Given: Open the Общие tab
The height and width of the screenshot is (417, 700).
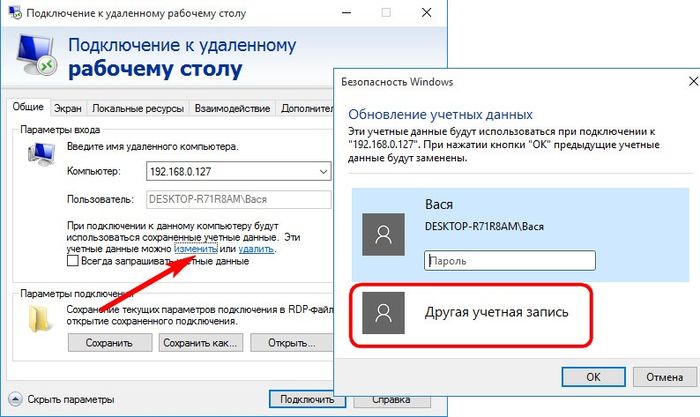Looking at the screenshot, I should point(27,108).
